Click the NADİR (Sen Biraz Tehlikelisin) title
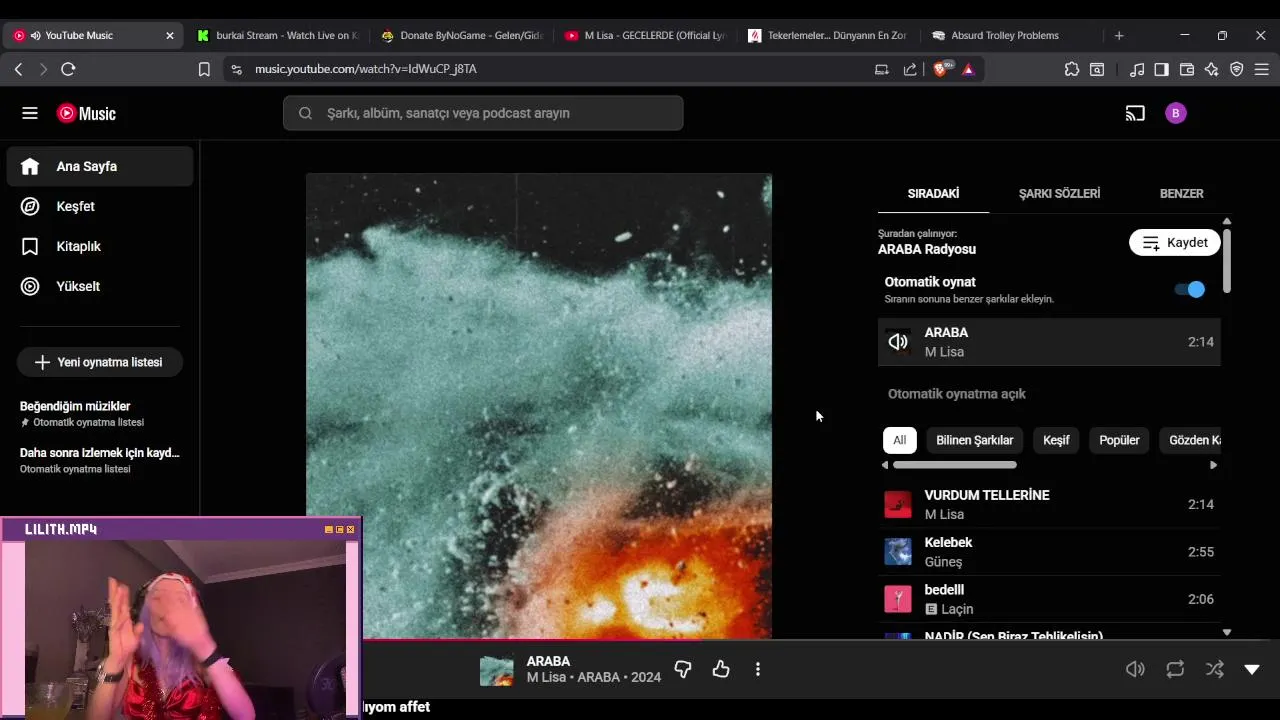This screenshot has height=720, width=1280. click(x=1013, y=635)
